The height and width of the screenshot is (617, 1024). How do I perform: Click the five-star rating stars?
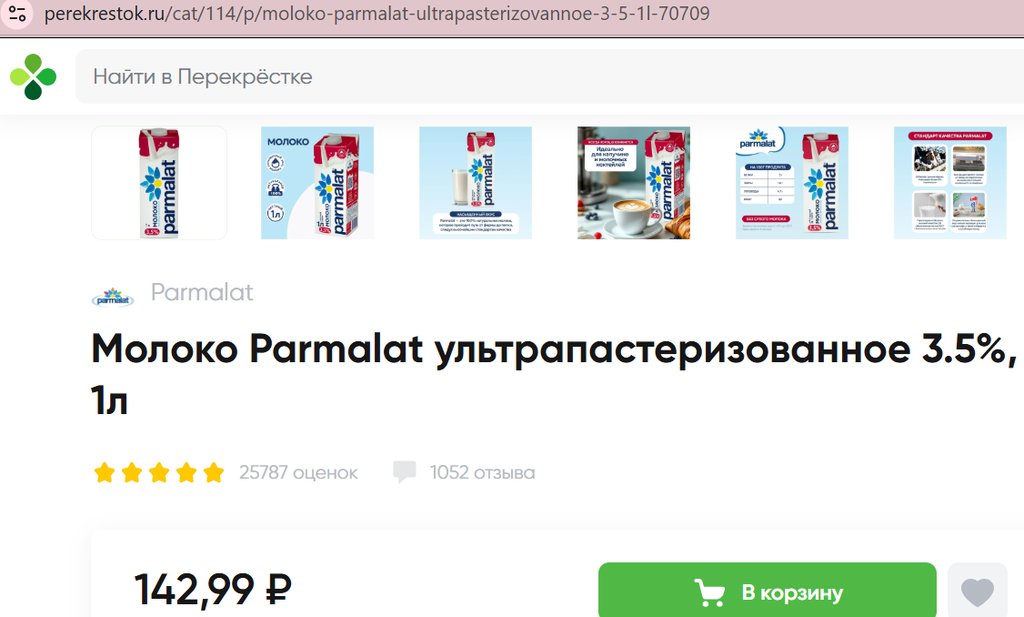coord(159,472)
